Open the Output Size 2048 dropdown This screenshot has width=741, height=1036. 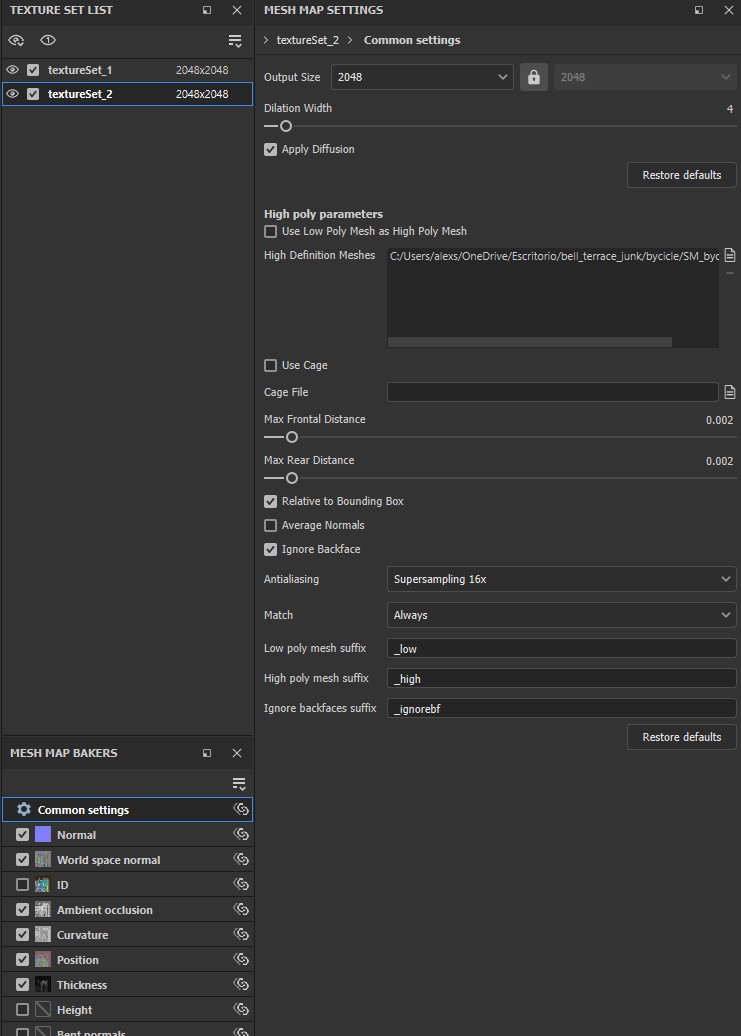pos(422,77)
